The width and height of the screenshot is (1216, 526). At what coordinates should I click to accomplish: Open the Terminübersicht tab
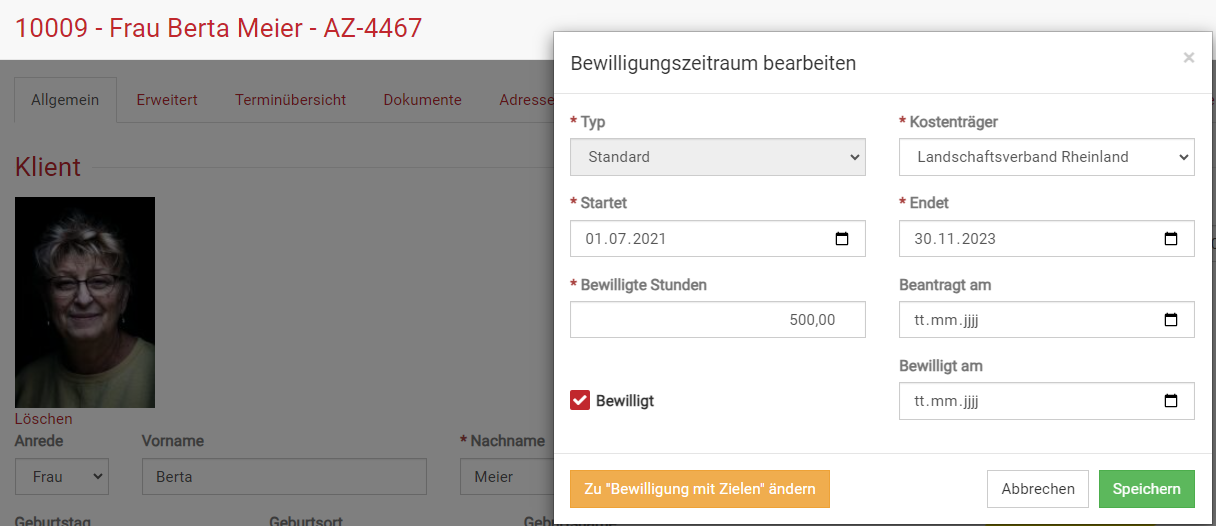tap(290, 100)
